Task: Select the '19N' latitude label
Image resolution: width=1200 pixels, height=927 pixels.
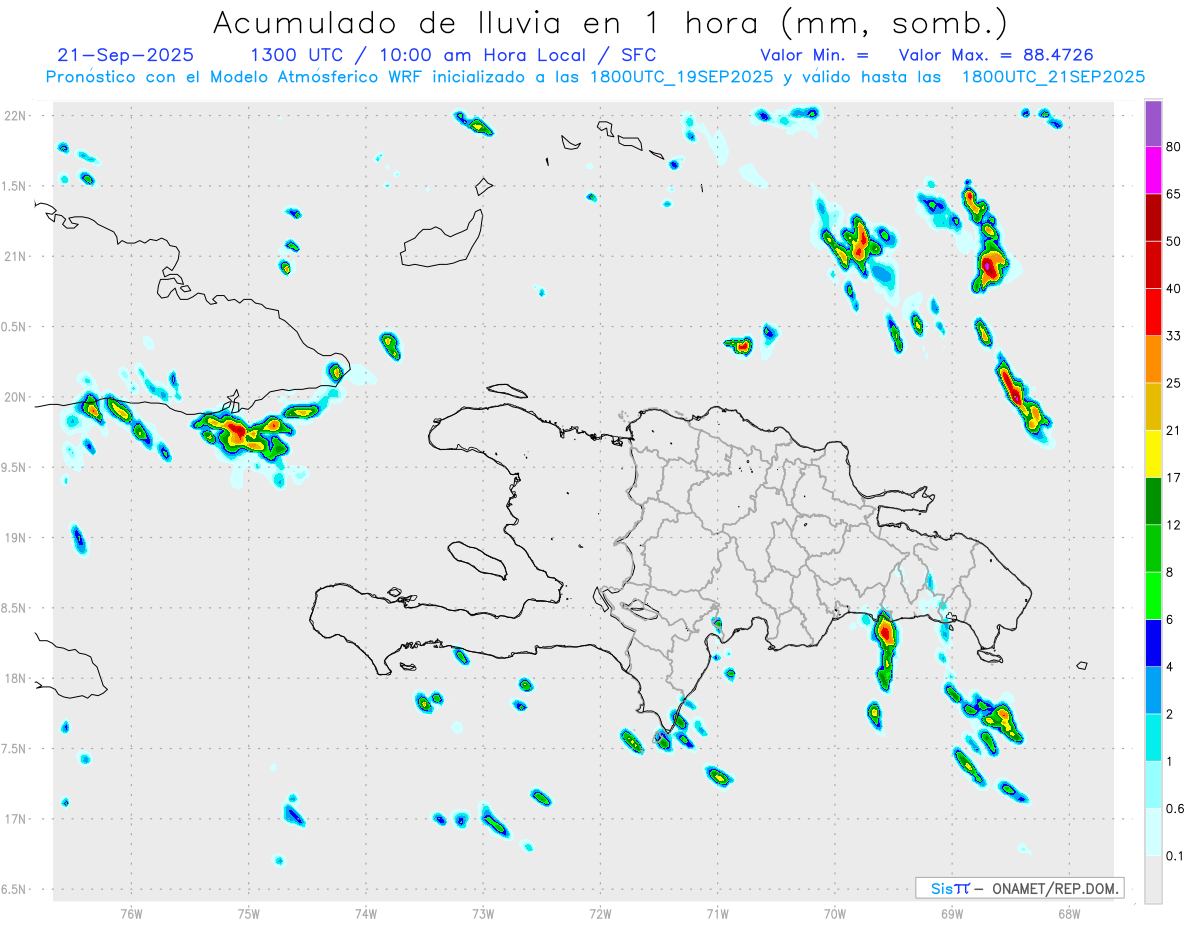Action: 16,537
